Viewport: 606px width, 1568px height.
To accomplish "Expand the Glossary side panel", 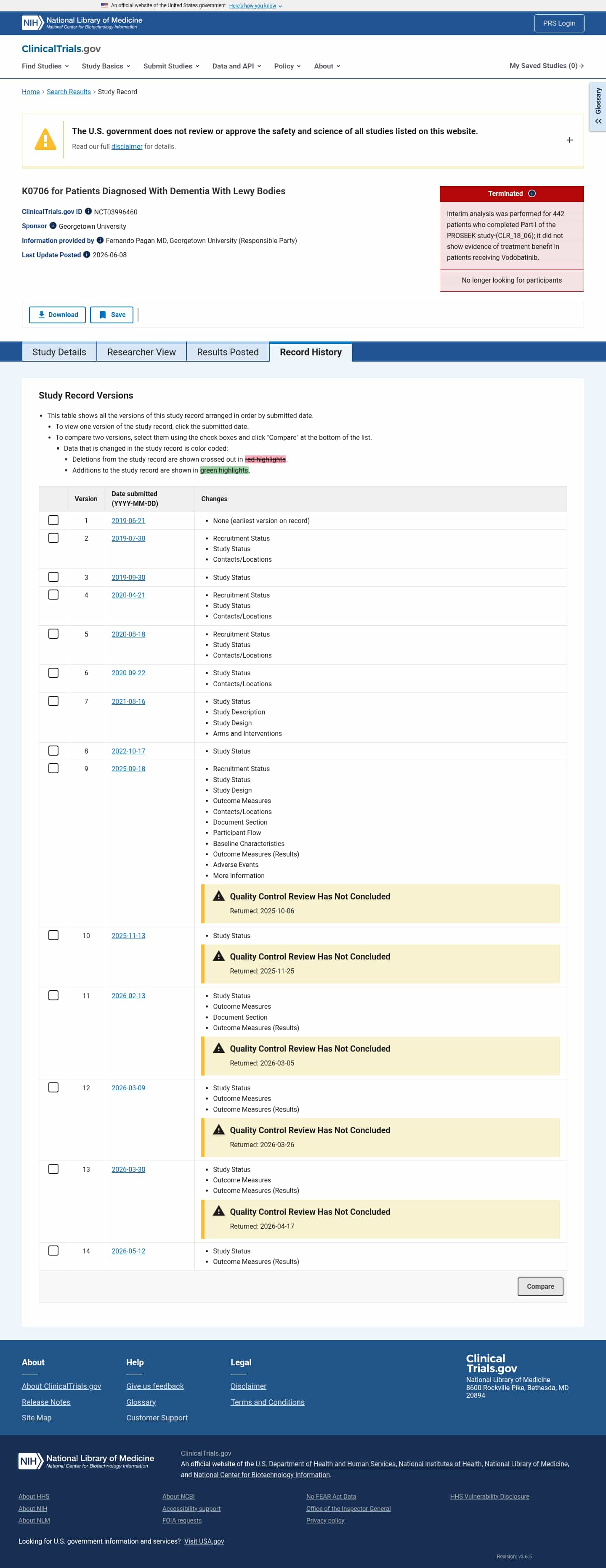I will tap(598, 106).
